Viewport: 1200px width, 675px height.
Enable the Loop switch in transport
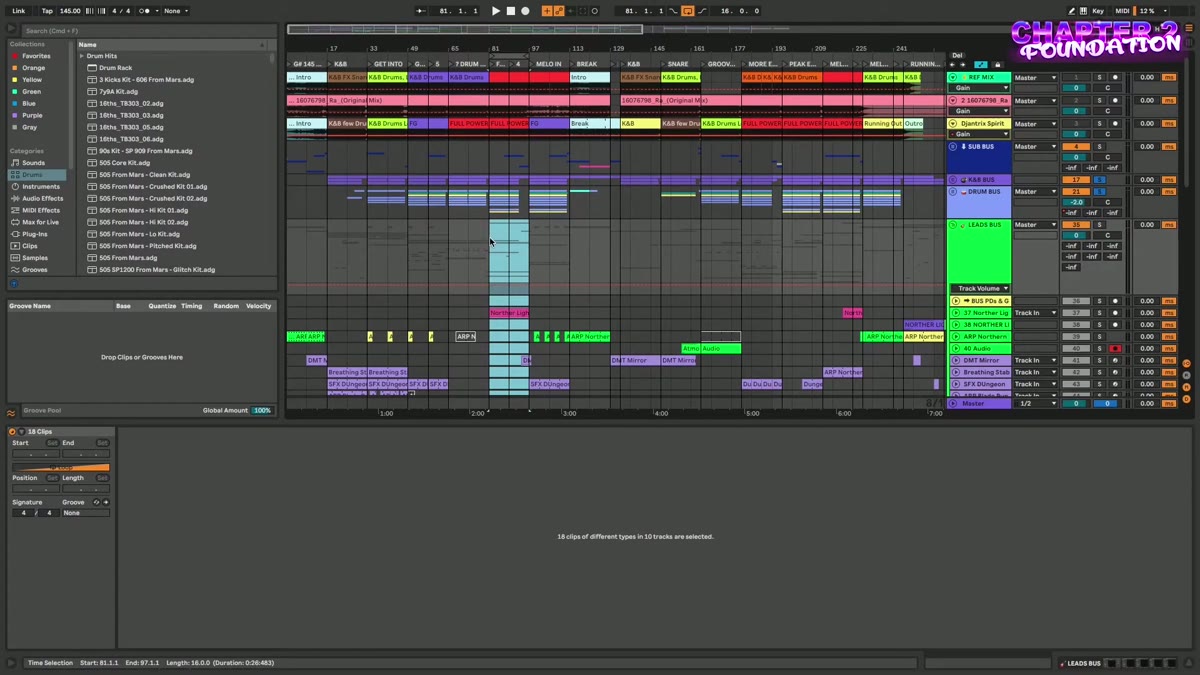[688, 11]
